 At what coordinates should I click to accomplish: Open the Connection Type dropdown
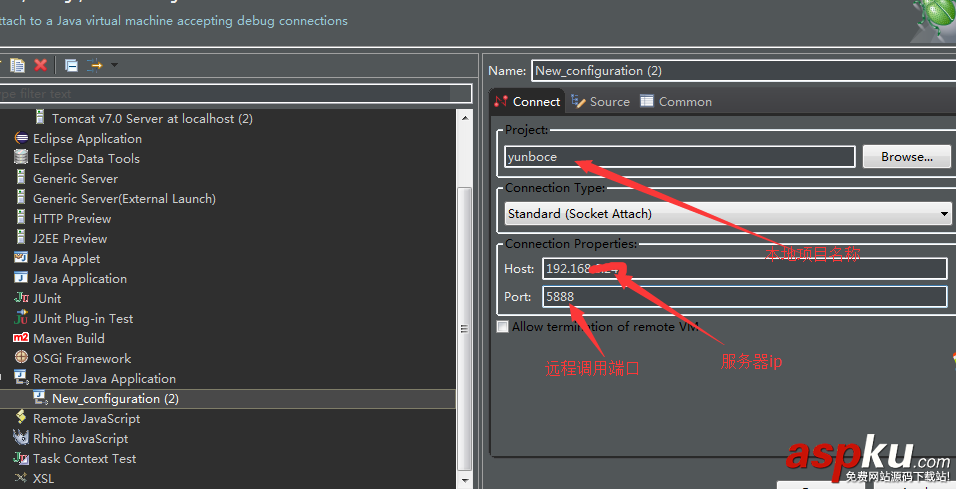pos(728,214)
